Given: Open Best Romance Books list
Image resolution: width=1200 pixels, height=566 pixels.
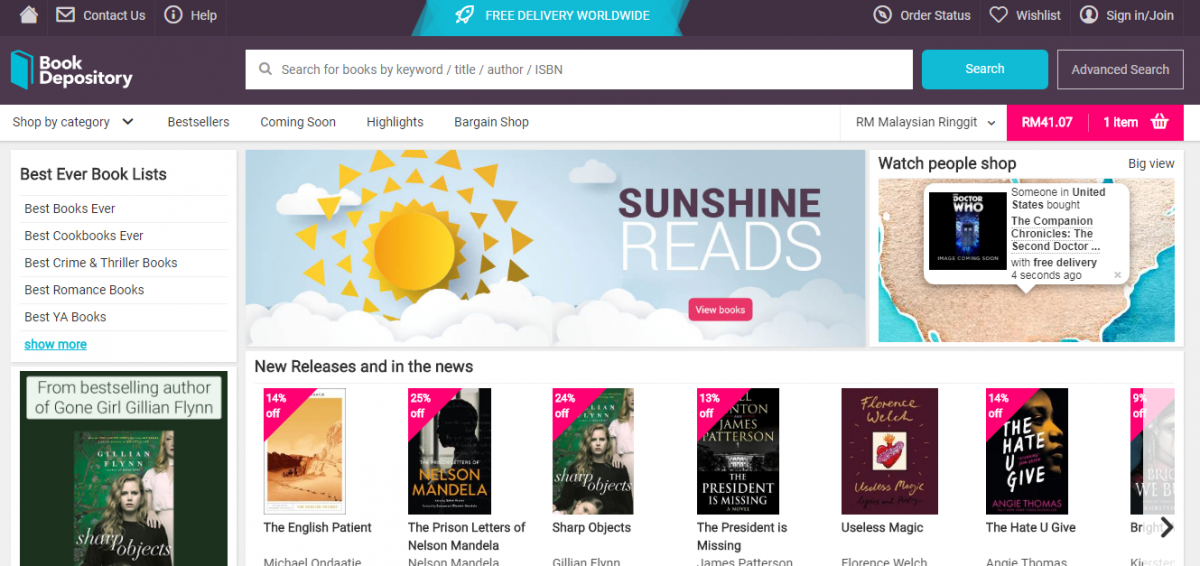Looking at the screenshot, I should click(84, 289).
